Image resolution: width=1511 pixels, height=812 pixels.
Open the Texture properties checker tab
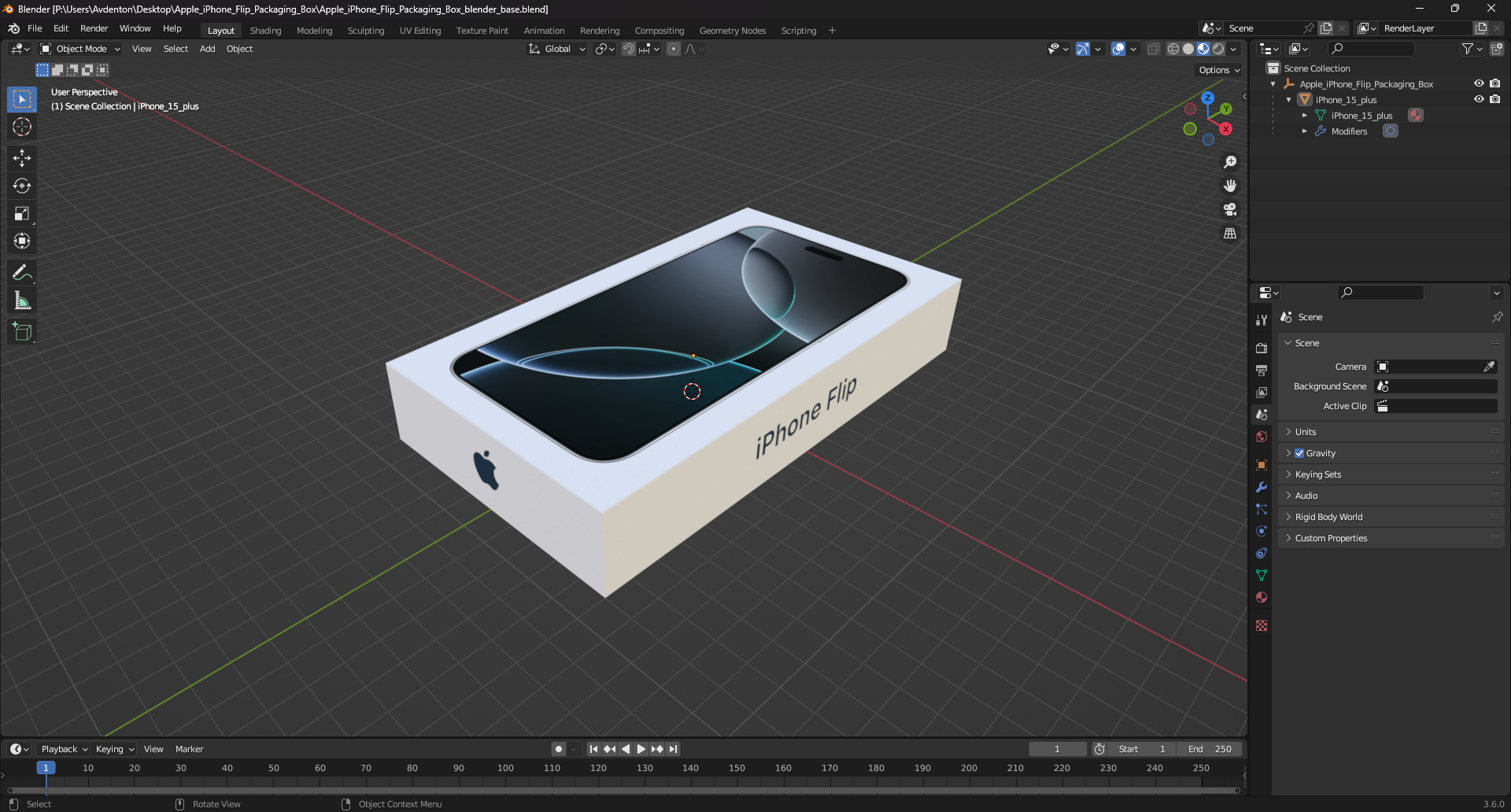pos(1262,626)
